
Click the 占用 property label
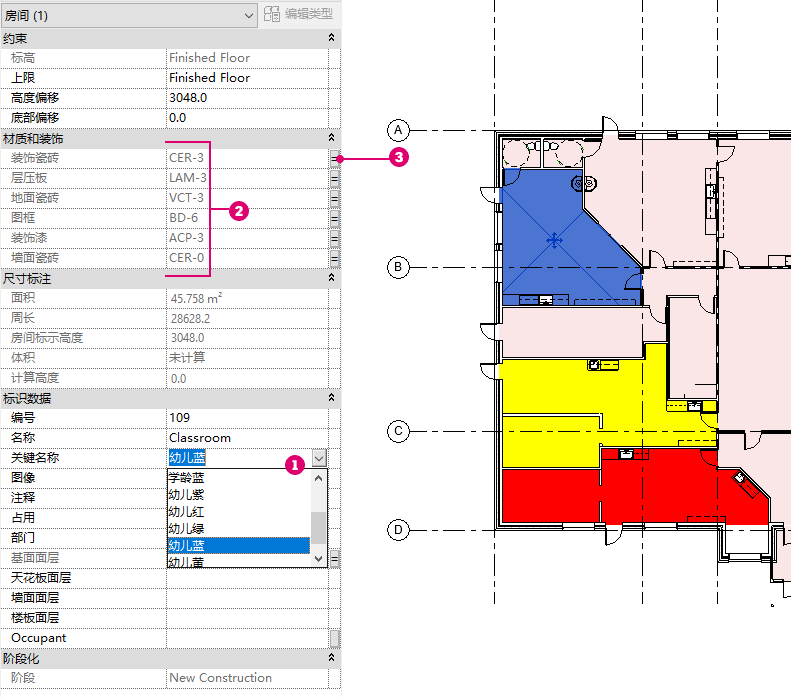pyautogui.click(x=23, y=518)
